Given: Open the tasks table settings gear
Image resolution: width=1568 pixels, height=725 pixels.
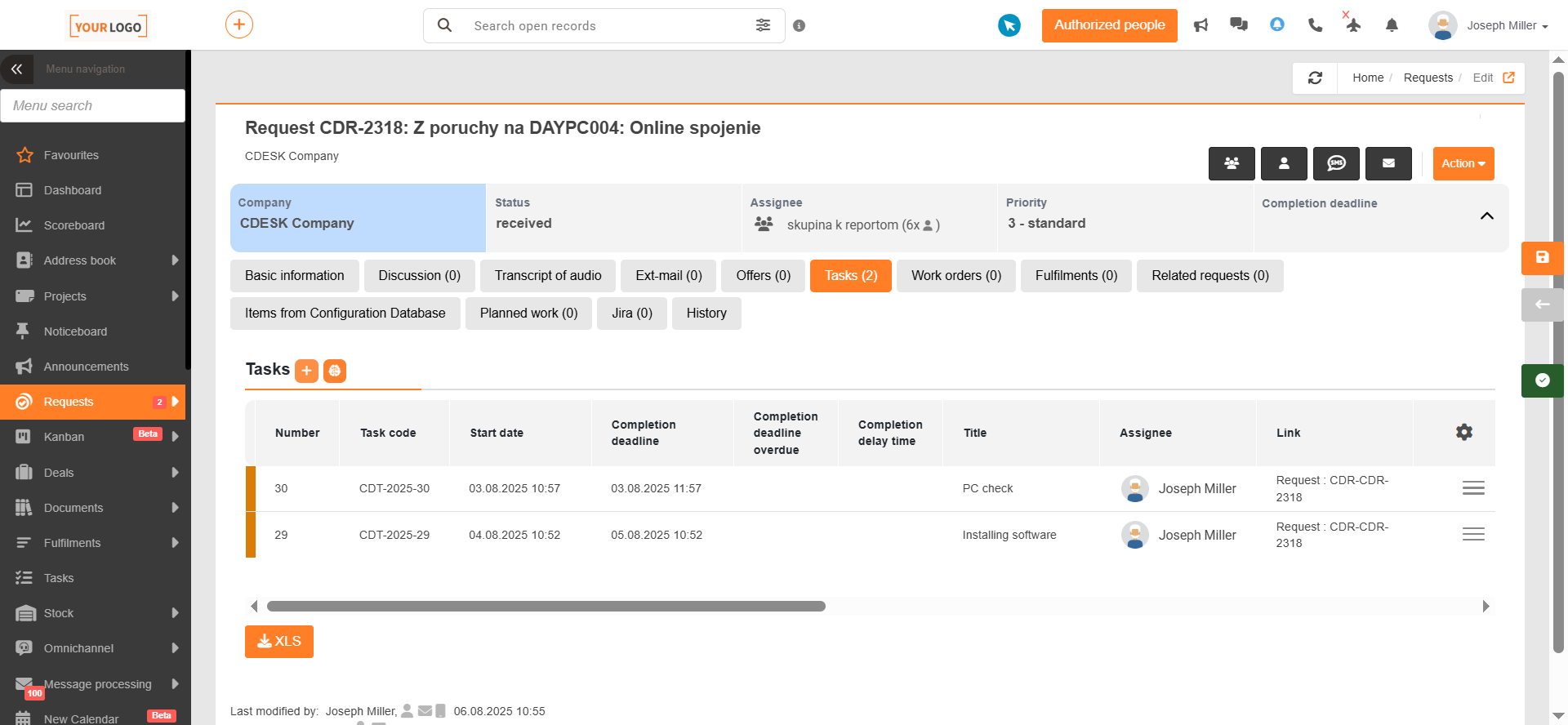Looking at the screenshot, I should pos(1464,432).
